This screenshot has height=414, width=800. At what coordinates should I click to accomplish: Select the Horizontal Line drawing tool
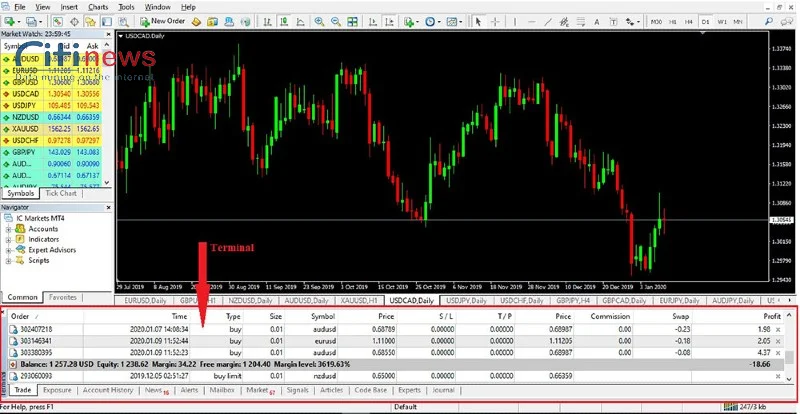click(x=531, y=21)
